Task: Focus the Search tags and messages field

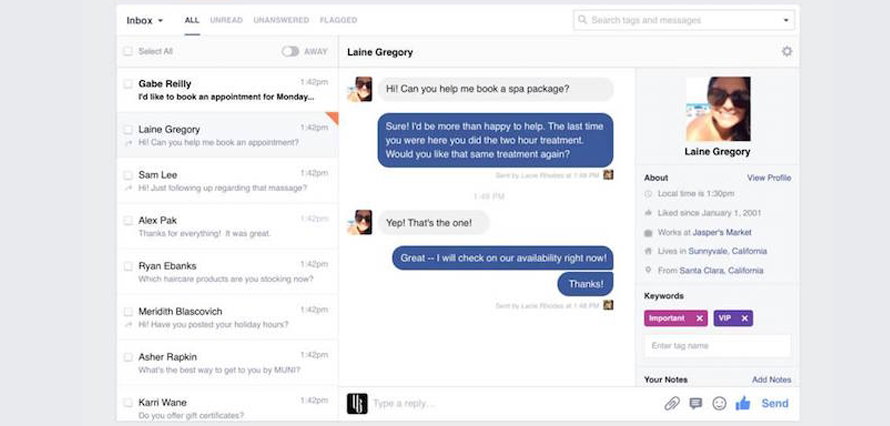Action: pos(684,20)
